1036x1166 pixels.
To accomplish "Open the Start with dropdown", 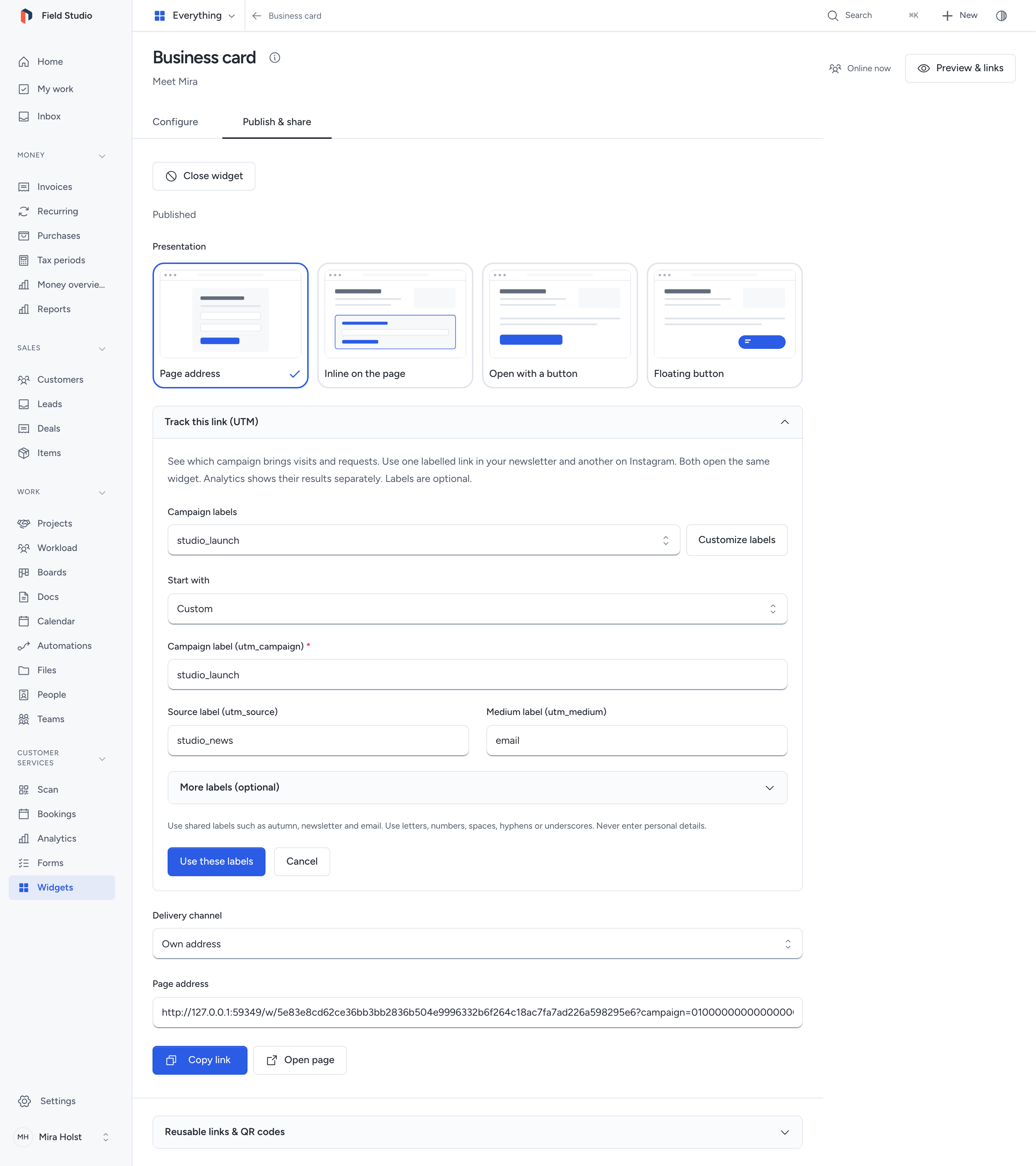I will pyautogui.click(x=477, y=609).
